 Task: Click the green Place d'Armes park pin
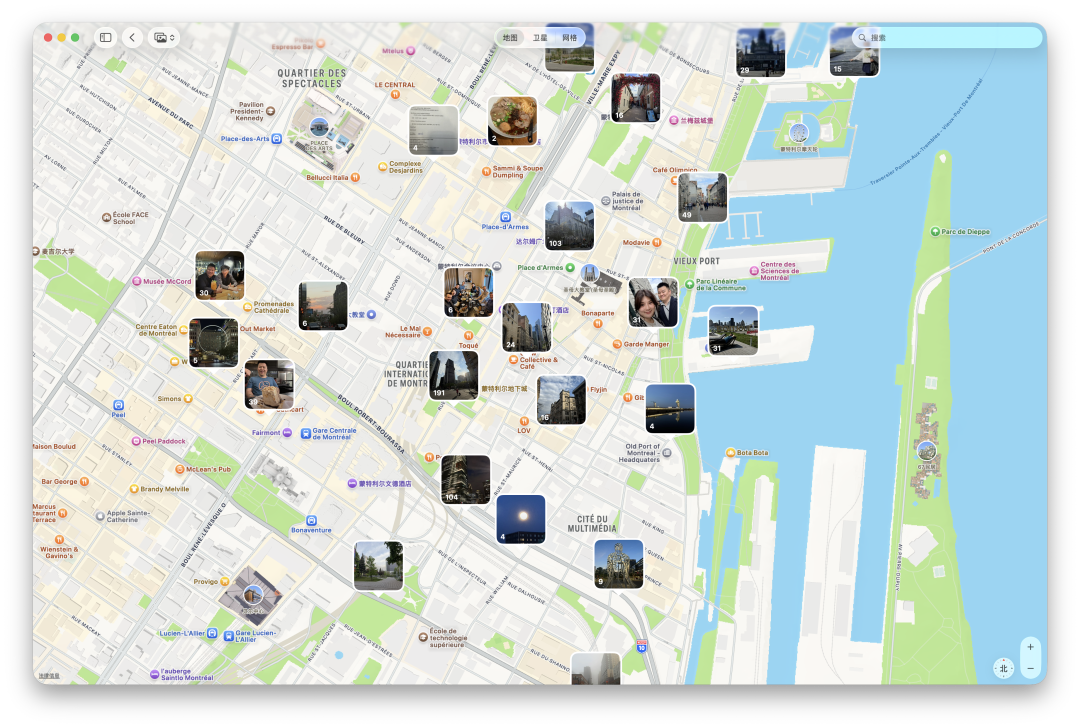tap(570, 267)
